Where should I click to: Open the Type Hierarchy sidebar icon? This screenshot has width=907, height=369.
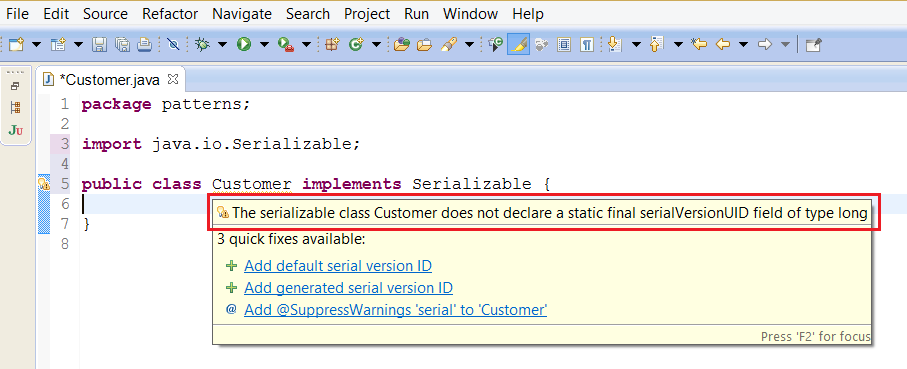(16, 107)
